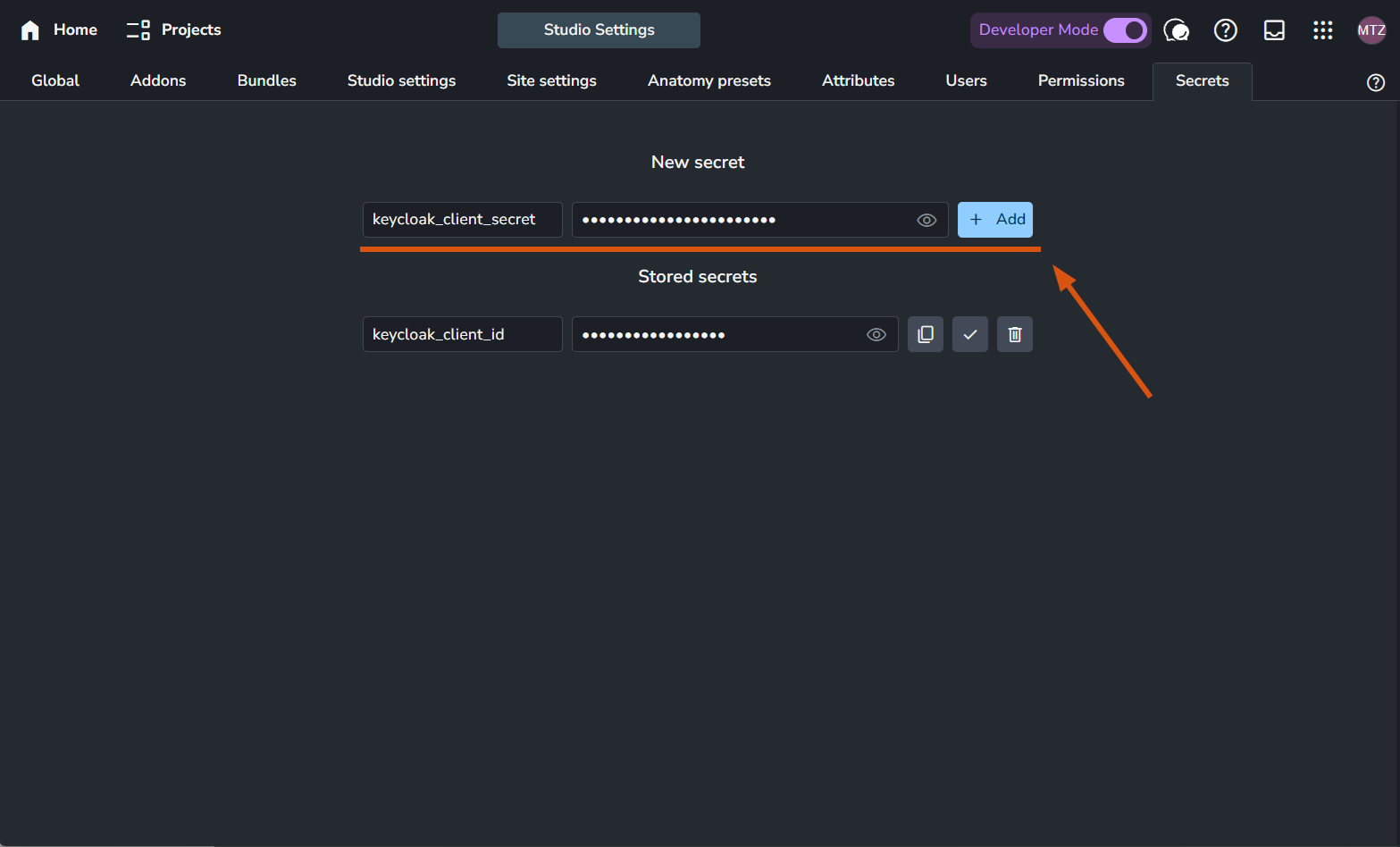This screenshot has height=847, width=1400.
Task: Go to the Bundles tab
Action: click(x=266, y=80)
